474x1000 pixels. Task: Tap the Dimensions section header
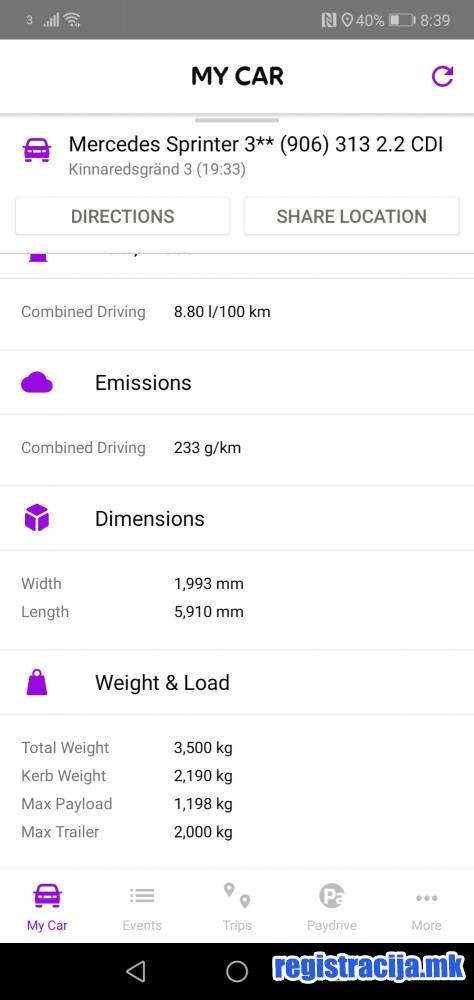[237, 518]
